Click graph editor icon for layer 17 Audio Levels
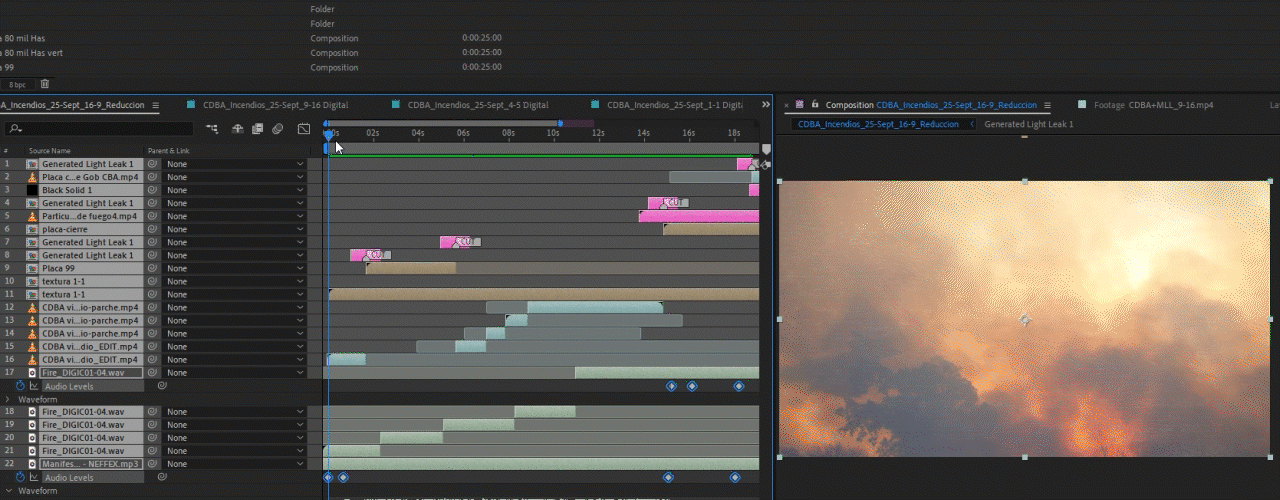1280x500 pixels. point(33,385)
